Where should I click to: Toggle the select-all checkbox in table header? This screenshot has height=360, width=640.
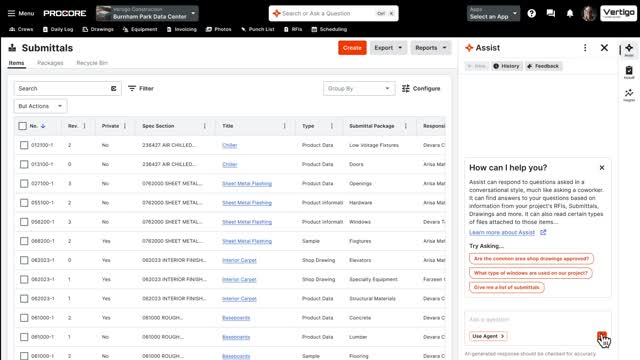coord(22,126)
